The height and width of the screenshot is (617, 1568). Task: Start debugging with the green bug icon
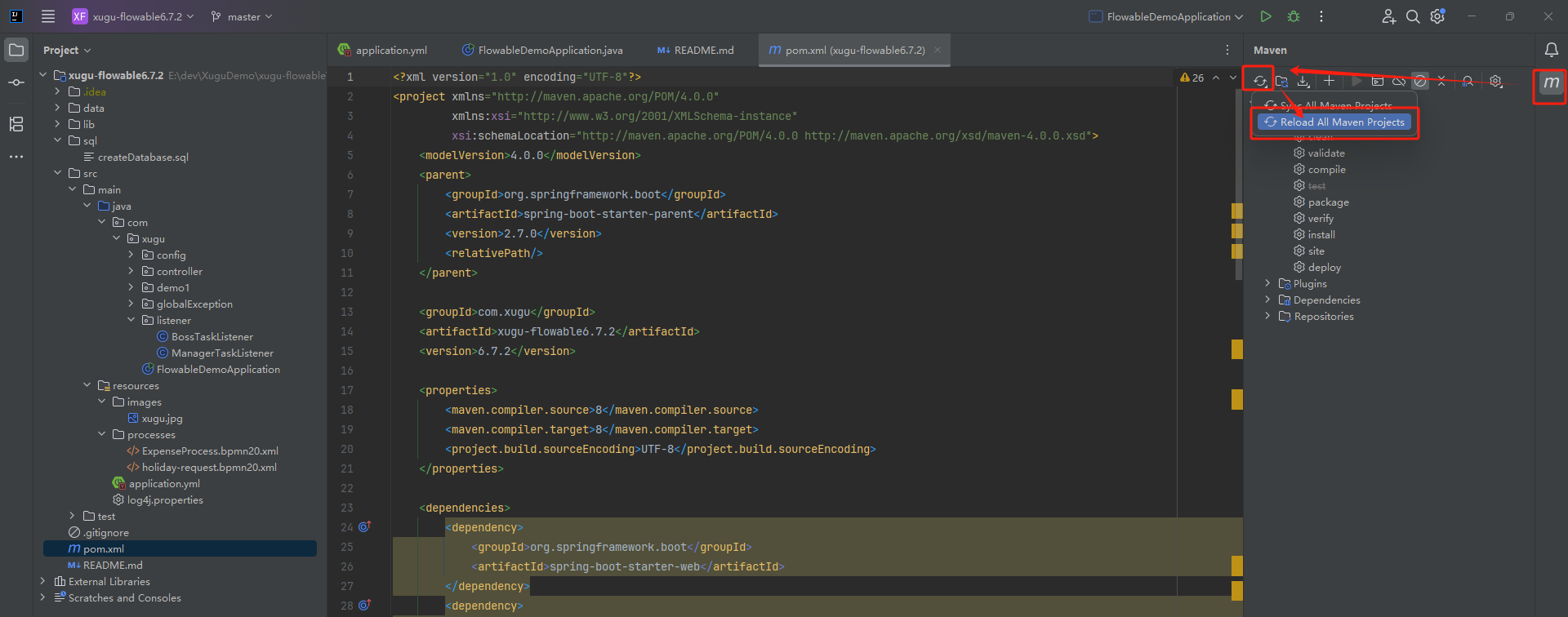[x=1294, y=16]
